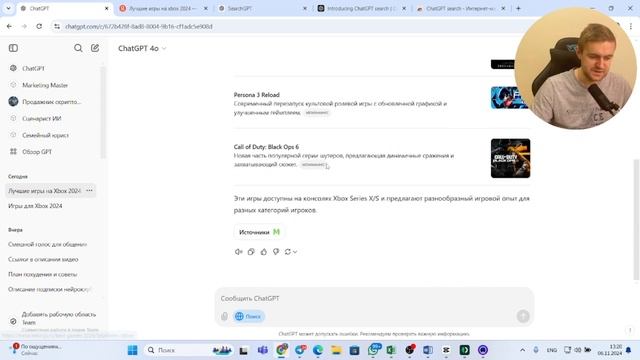The image size is (640, 360).
Task: Toggle the Поиск web search button
Action: coord(249,316)
